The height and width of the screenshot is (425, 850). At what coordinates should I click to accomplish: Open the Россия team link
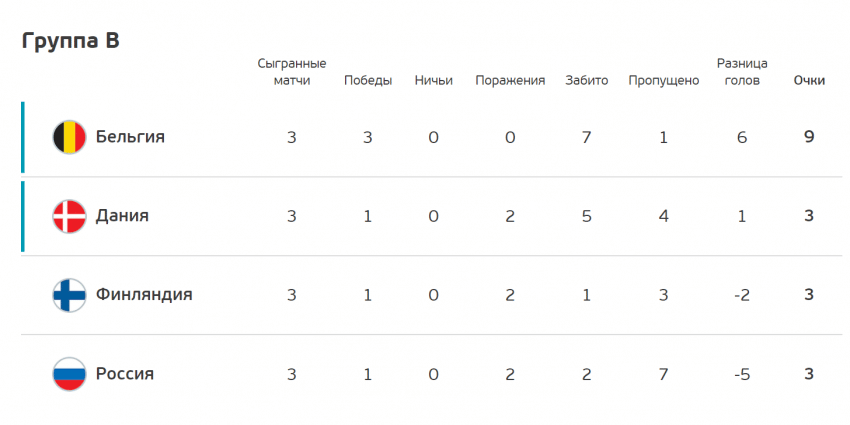pyautogui.click(x=125, y=374)
